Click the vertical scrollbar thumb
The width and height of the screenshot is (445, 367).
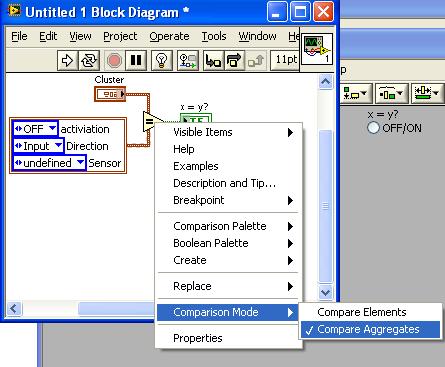pos(325,206)
